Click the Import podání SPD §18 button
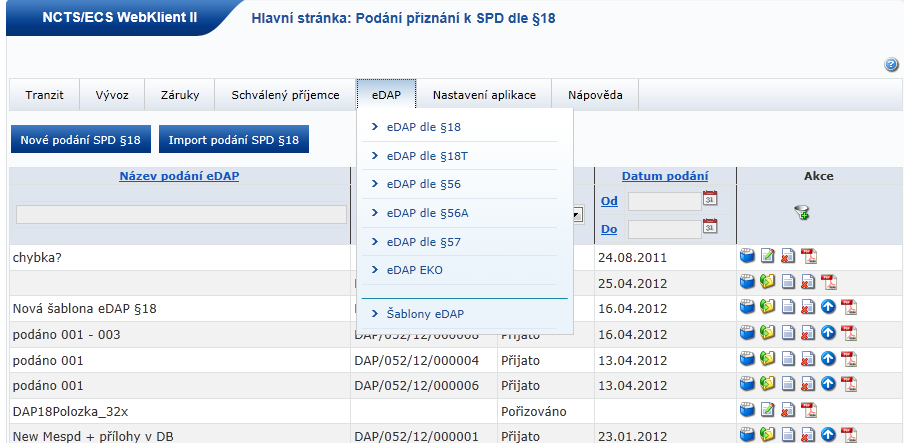Screen dimensions: 904x443 point(233,139)
